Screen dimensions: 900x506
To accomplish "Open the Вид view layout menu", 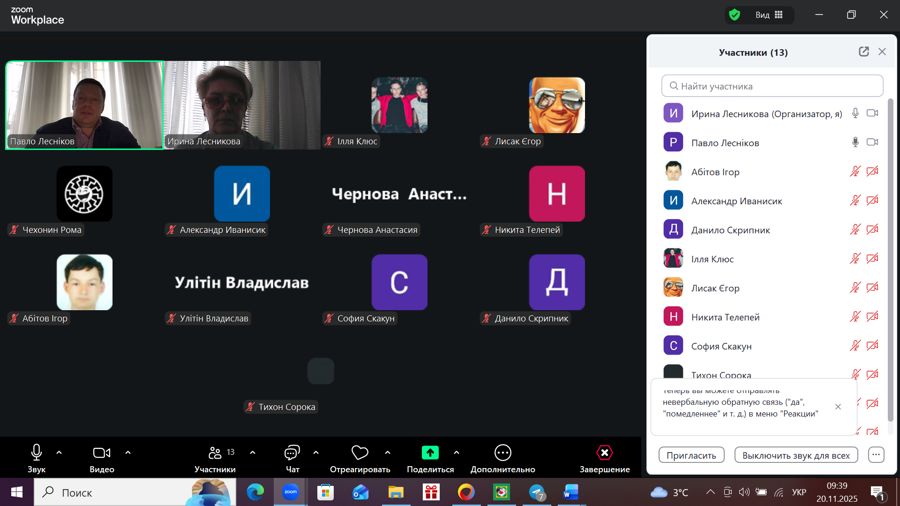I will (769, 15).
